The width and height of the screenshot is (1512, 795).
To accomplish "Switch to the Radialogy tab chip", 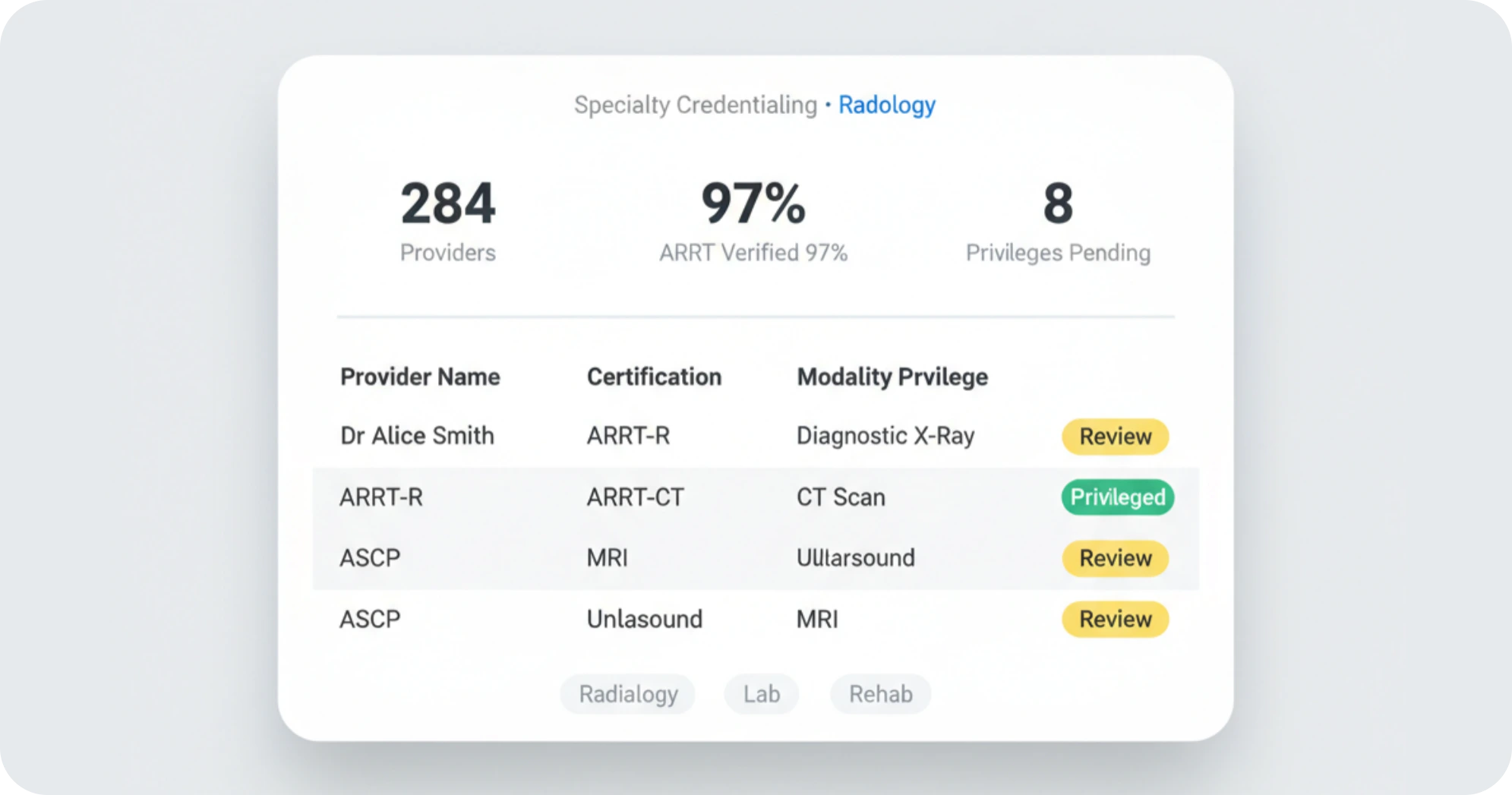I will click(x=627, y=694).
